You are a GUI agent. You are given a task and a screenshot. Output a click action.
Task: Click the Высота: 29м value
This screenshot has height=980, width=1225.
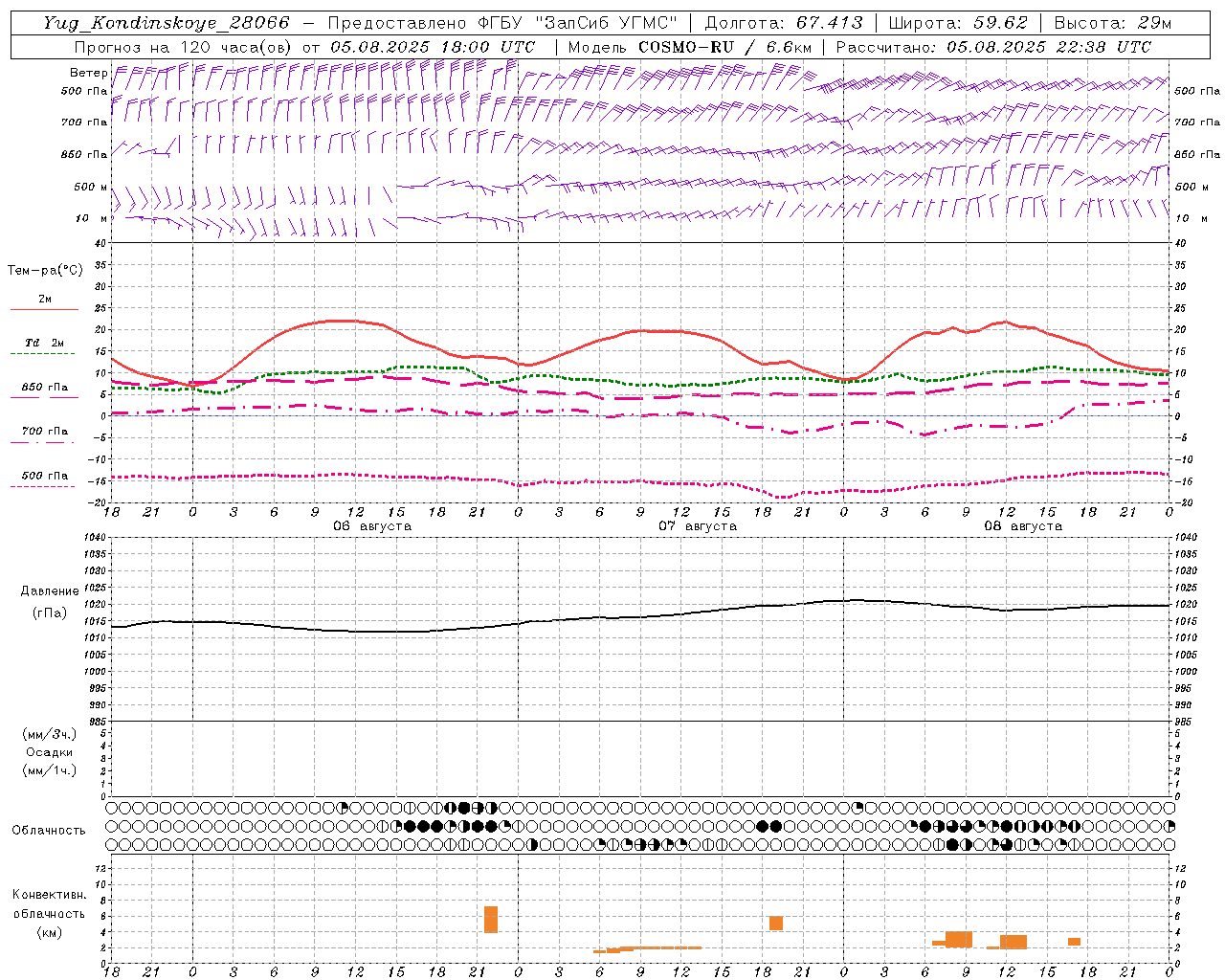pyautogui.click(x=1113, y=23)
